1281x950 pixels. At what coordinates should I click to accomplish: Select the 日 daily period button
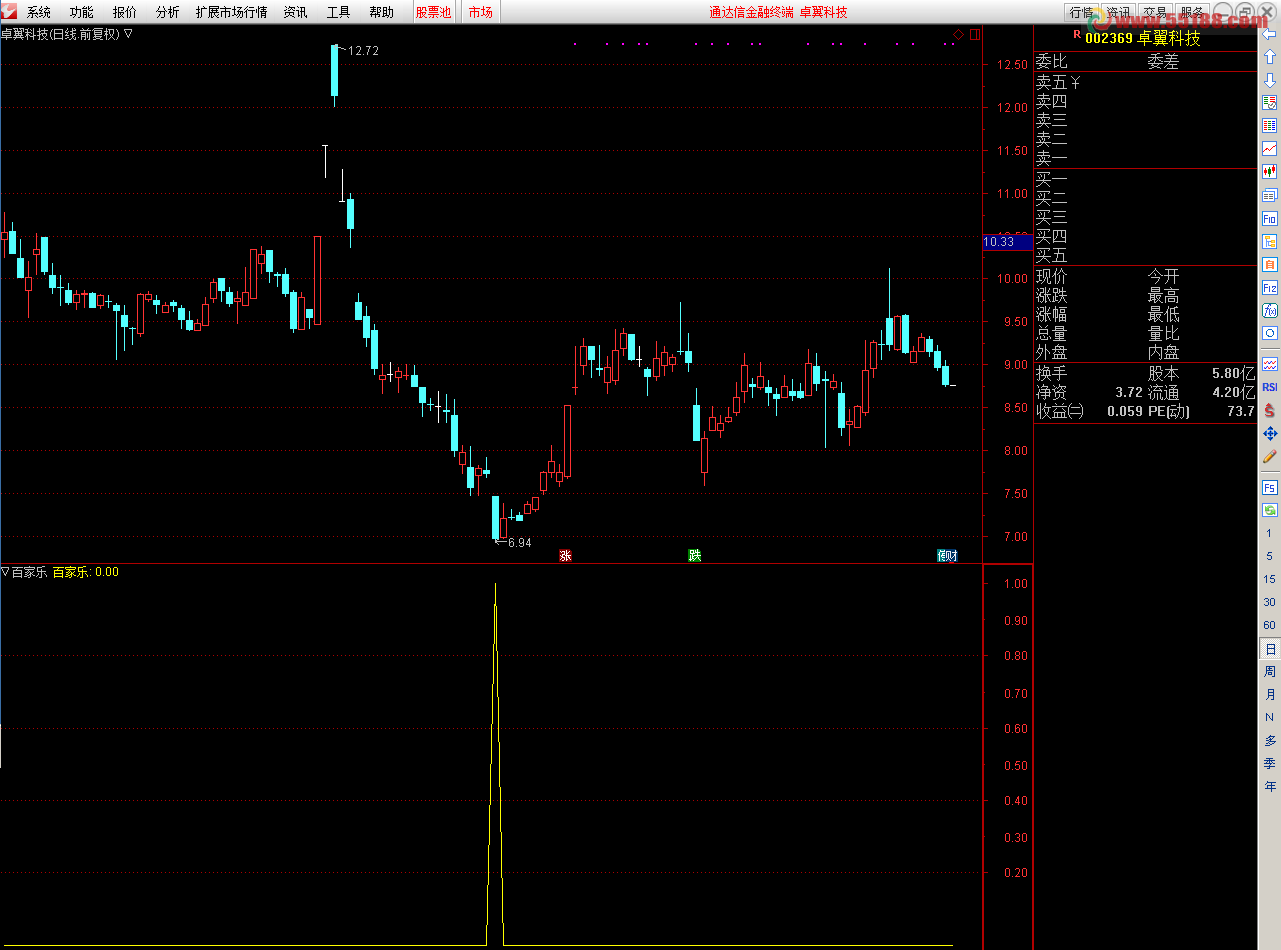click(x=1270, y=649)
